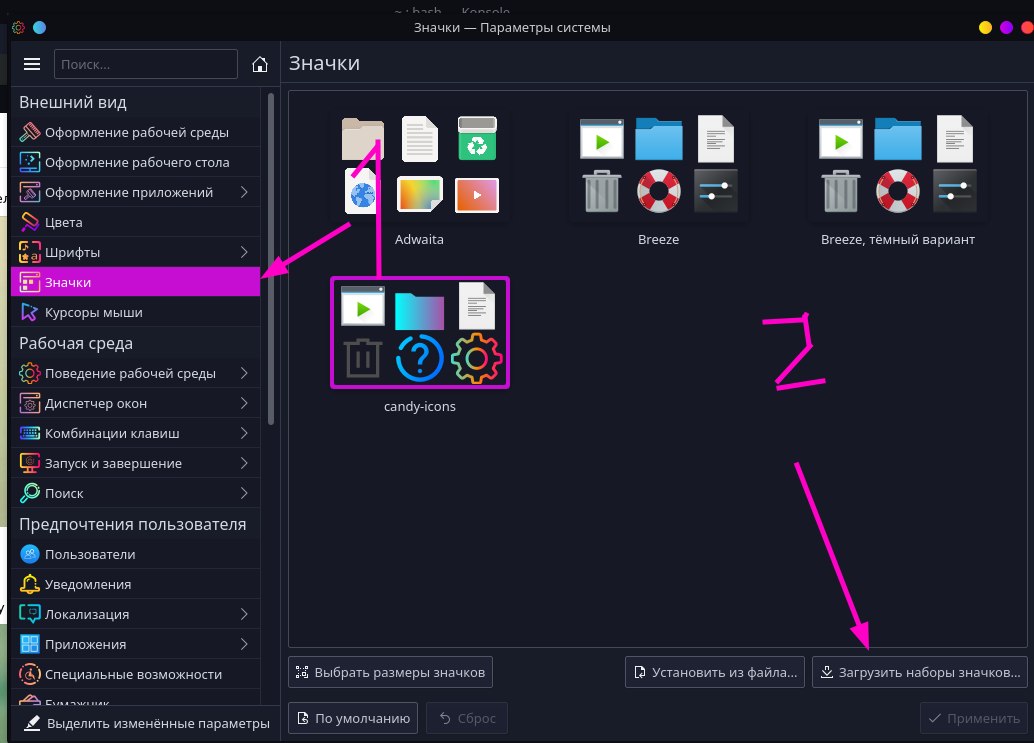Open the Цвета settings page
Viewport: 1034px width, 743px height.
pos(136,222)
